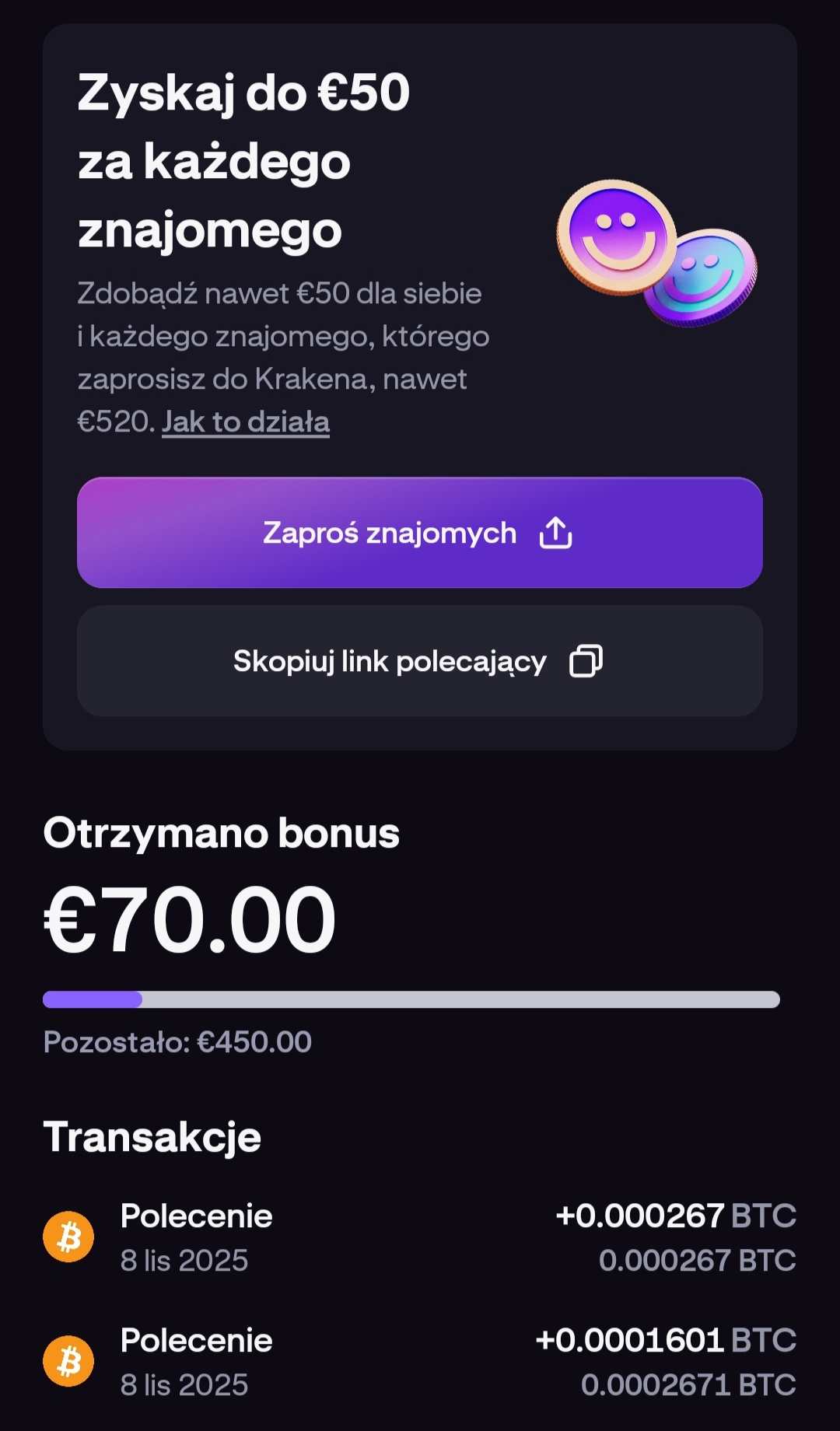Tap the "Zyskaj do €50 za każdego znajomego" headline

(243, 161)
